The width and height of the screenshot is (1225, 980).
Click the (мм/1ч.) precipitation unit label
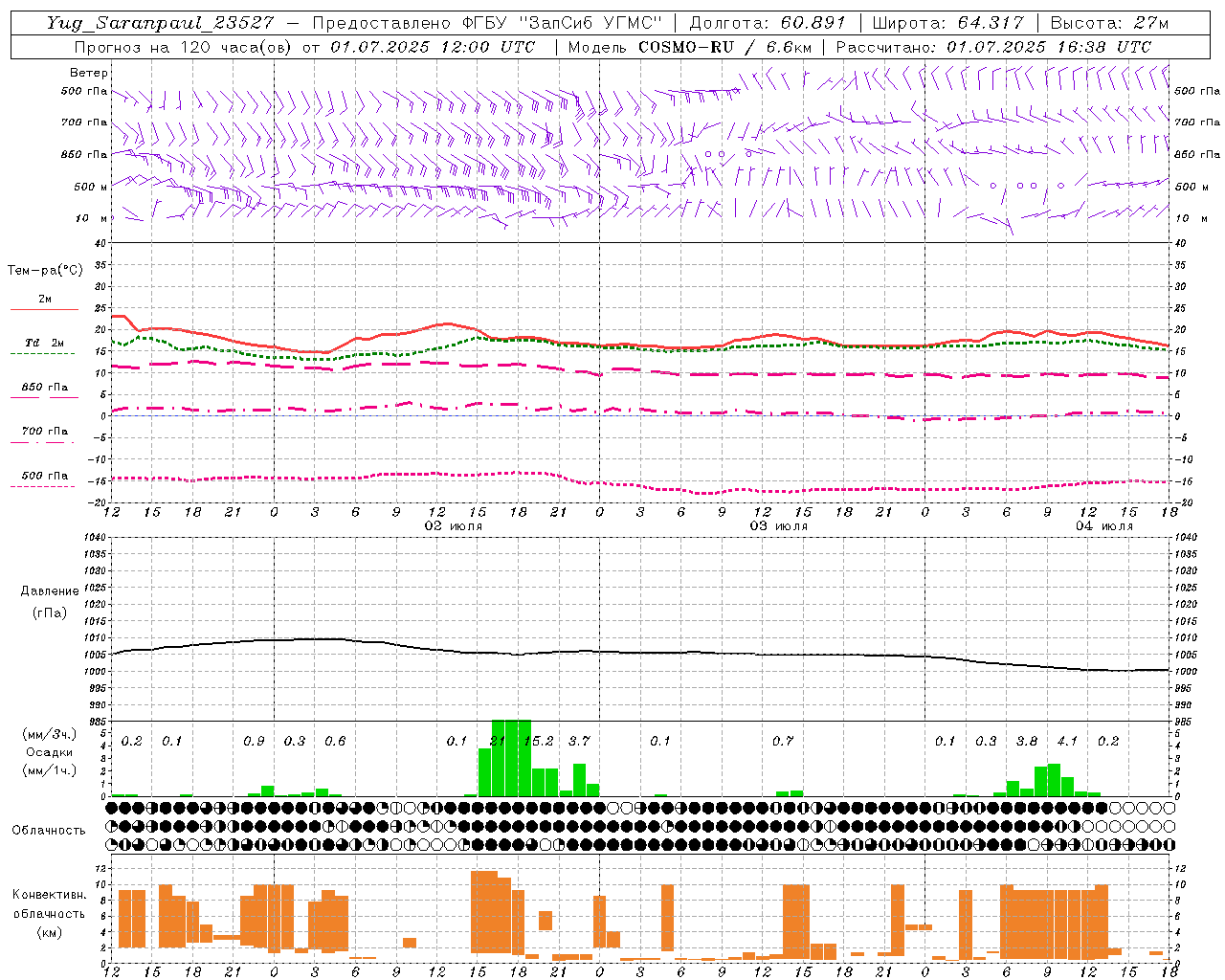pyautogui.click(x=49, y=770)
